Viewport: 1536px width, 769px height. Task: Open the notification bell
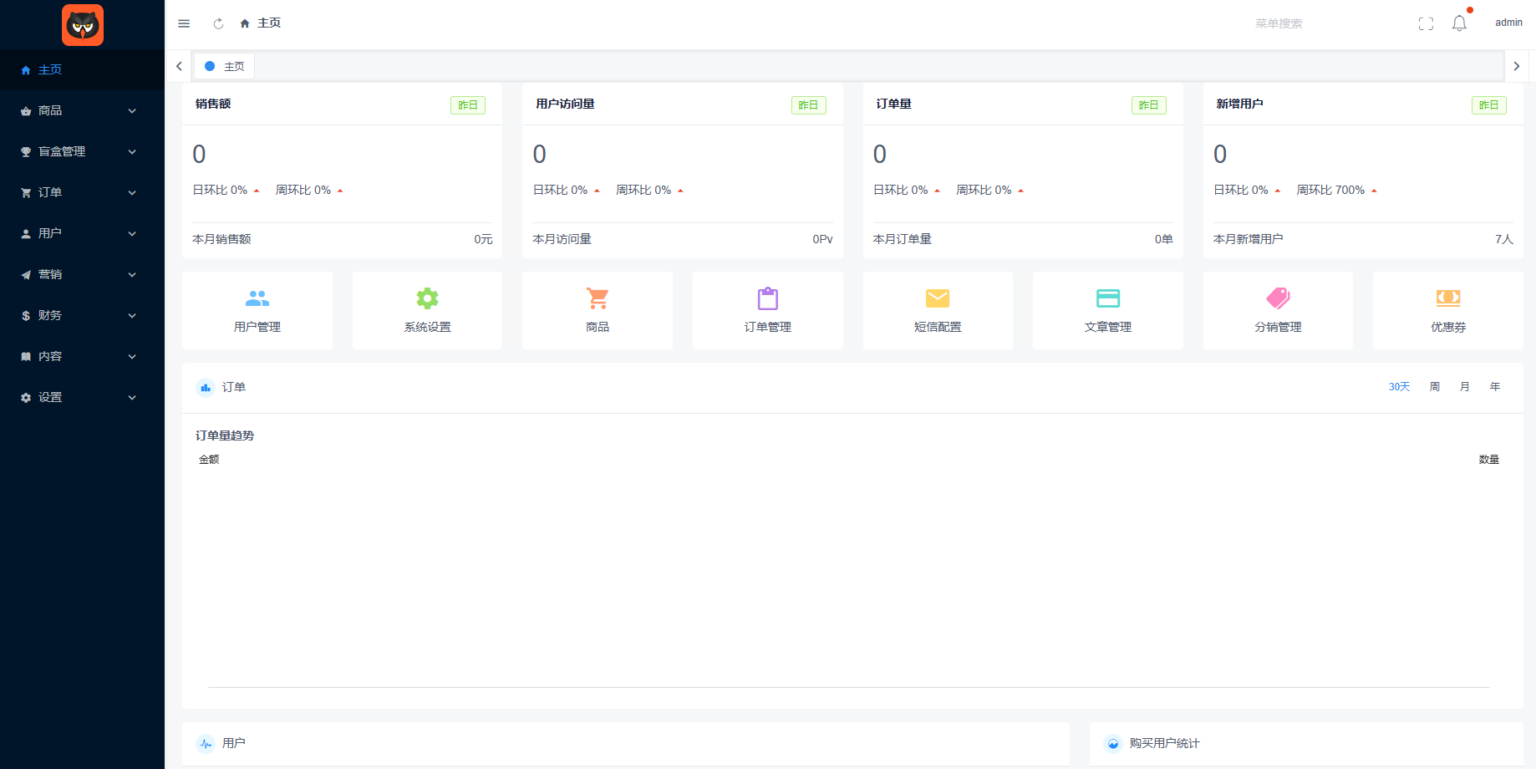1459,23
